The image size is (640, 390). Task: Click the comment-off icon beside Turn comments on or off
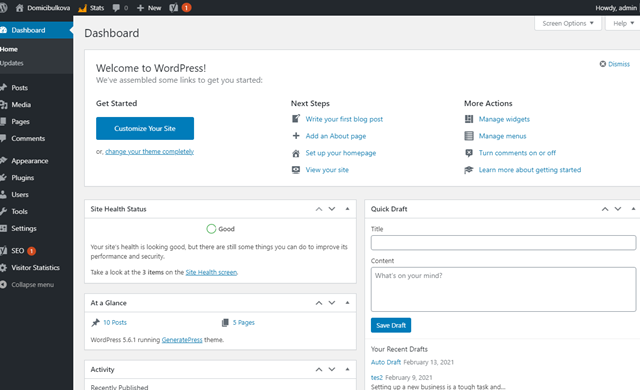coord(469,153)
